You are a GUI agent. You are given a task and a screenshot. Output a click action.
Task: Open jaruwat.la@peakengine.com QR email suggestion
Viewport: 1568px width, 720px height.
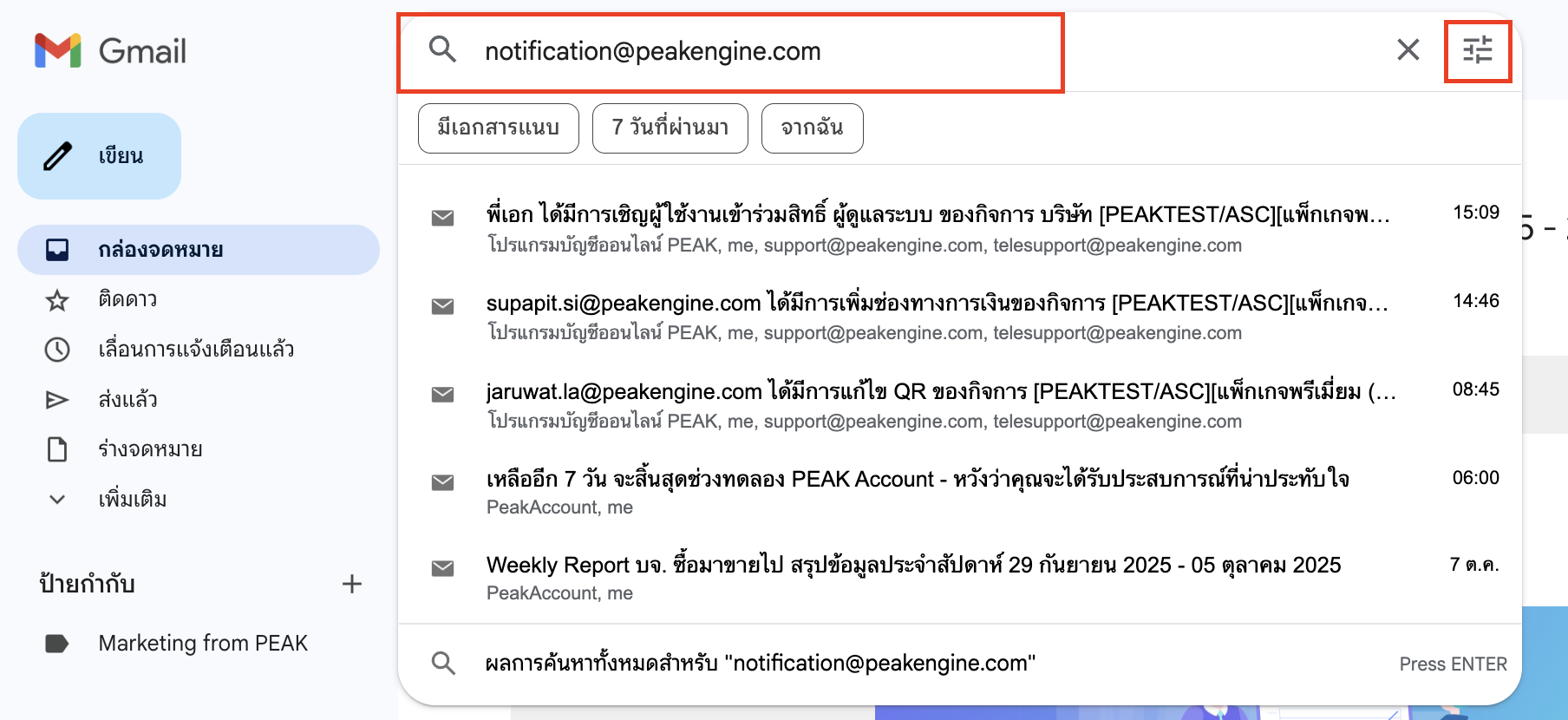coord(960,405)
